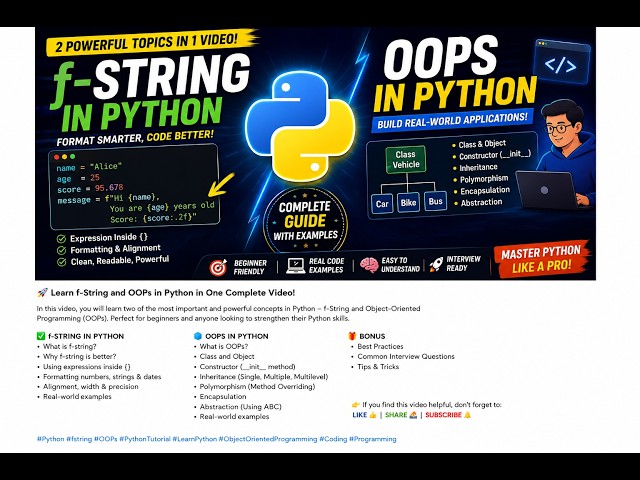
Task: Click the 'Inheritance' item in banner list
Action: tap(478, 167)
